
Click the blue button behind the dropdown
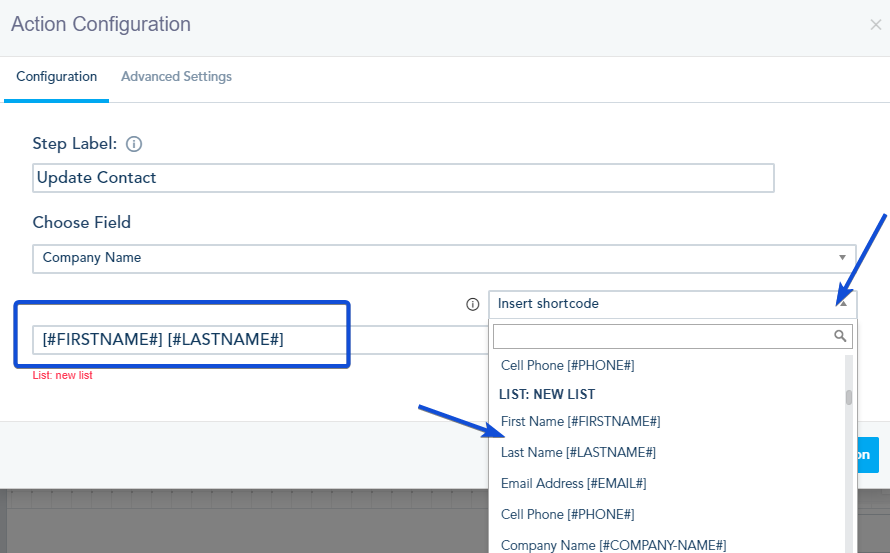pos(865,454)
